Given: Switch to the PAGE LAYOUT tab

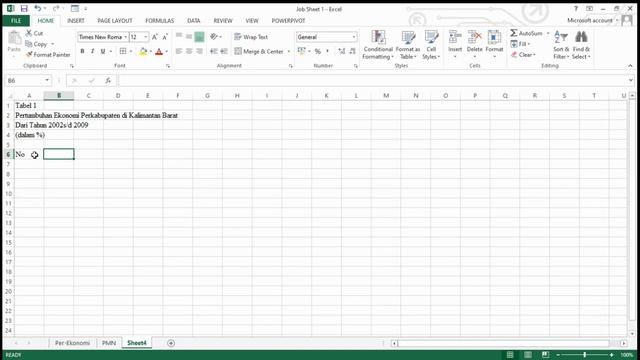Looking at the screenshot, I should pyautogui.click(x=115, y=20).
